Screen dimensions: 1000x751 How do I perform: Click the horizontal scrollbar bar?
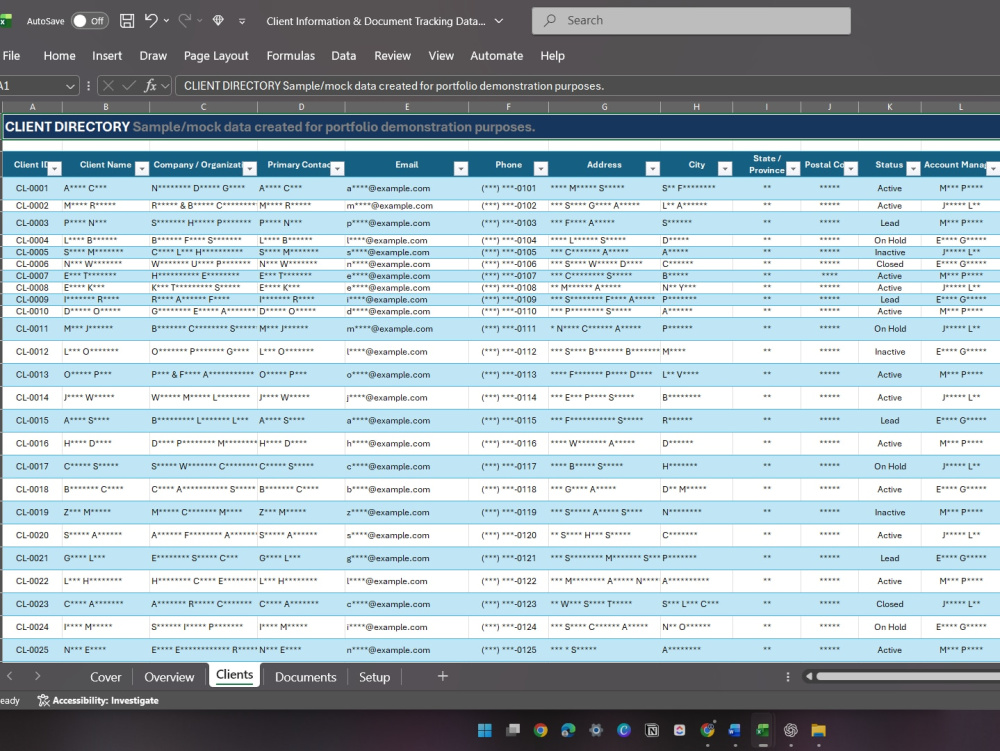(908, 676)
